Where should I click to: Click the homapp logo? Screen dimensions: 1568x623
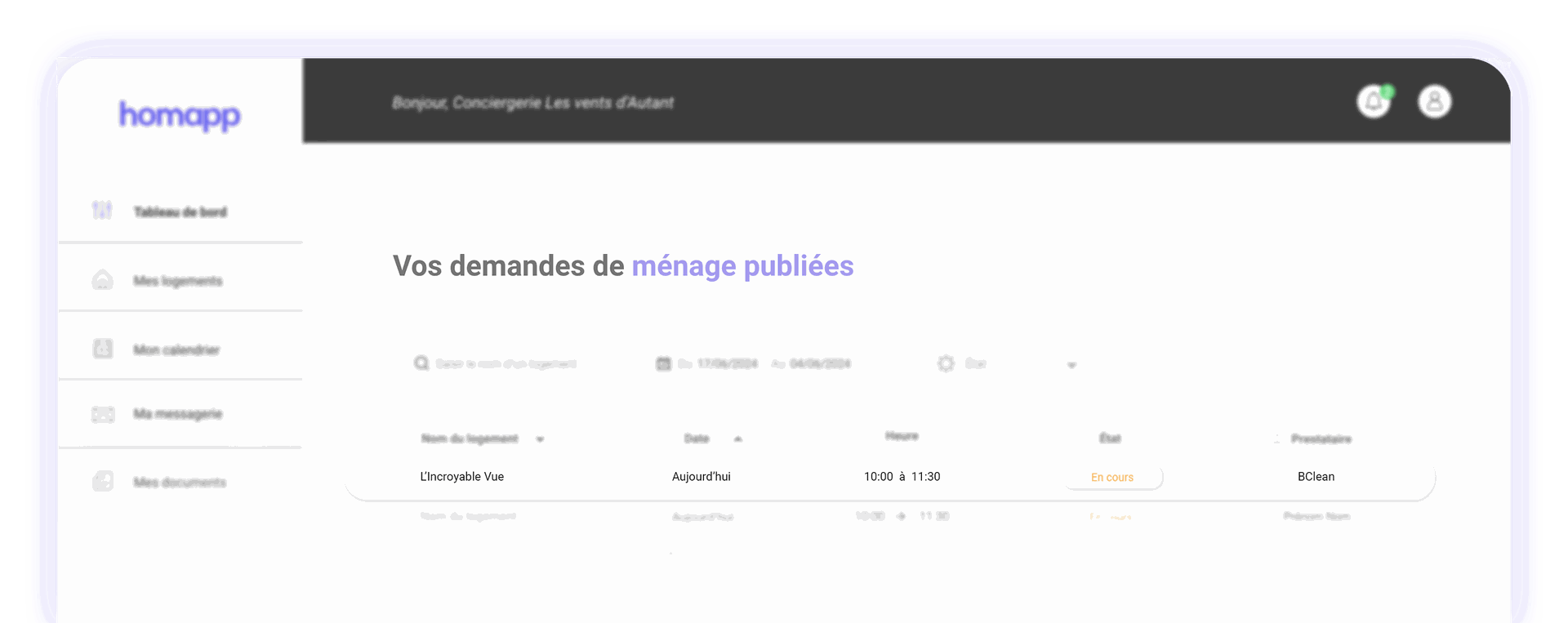click(x=180, y=116)
